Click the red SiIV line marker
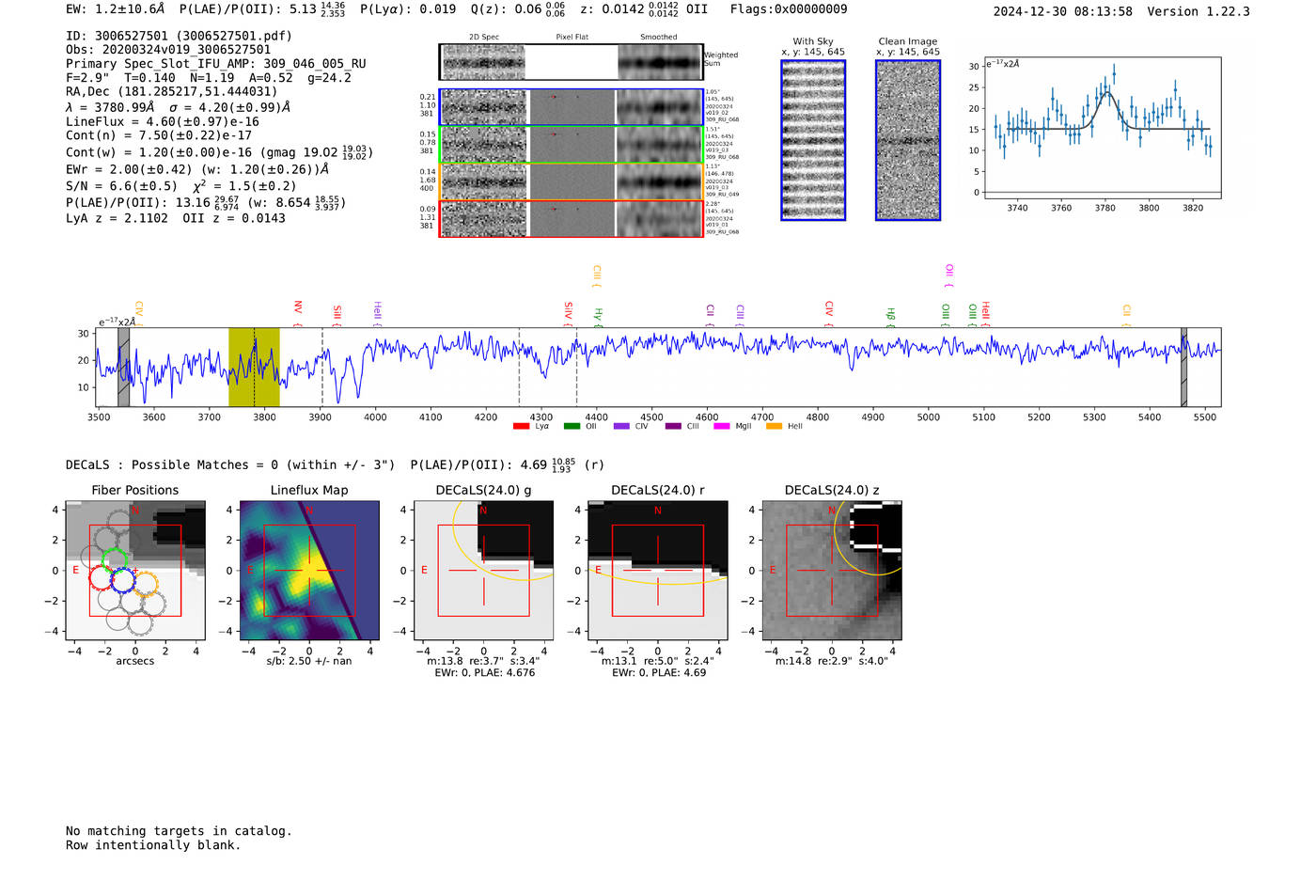The width and height of the screenshot is (1316, 896). 568,314
